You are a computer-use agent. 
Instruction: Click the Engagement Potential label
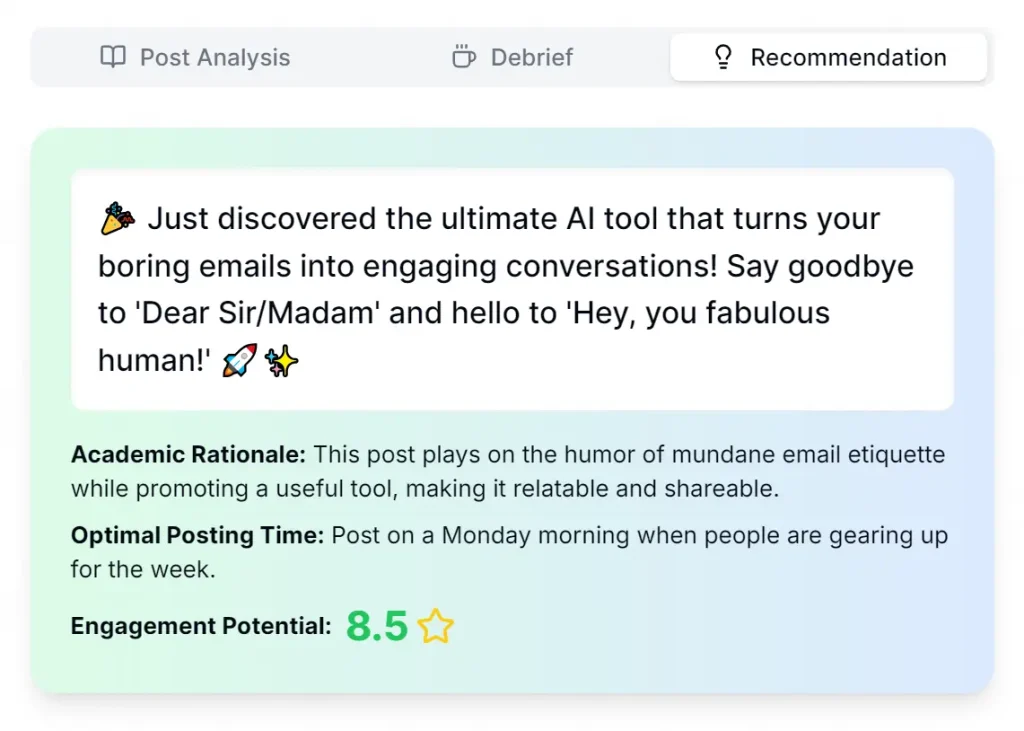[x=200, y=627]
